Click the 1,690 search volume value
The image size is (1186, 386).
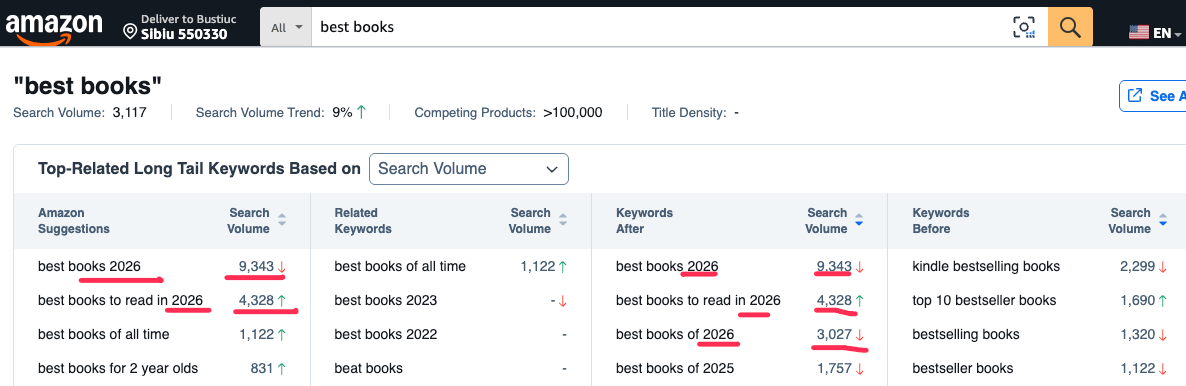[x=1137, y=300]
